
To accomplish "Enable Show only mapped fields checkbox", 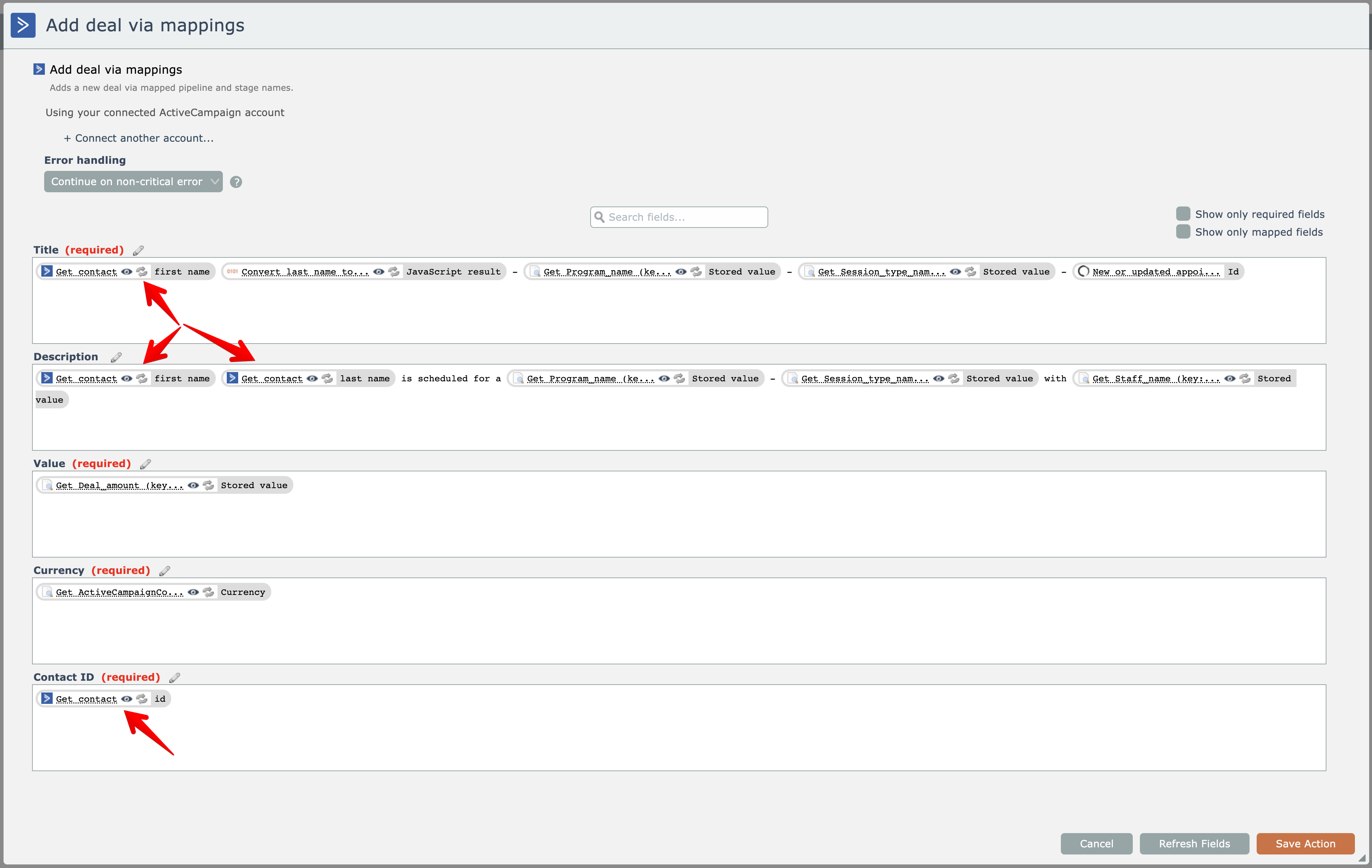I will click(x=1183, y=231).
